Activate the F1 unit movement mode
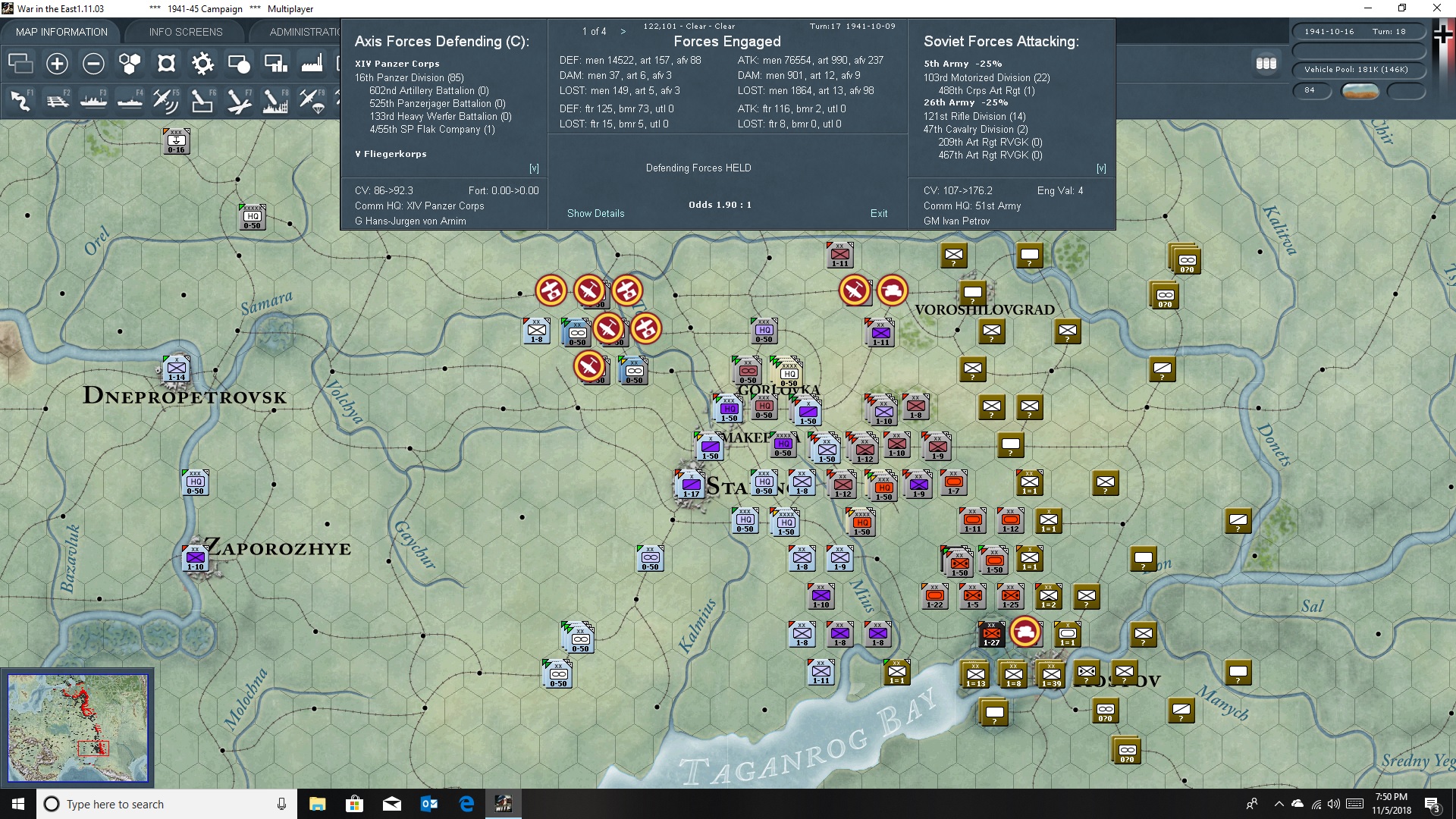 click(20, 99)
